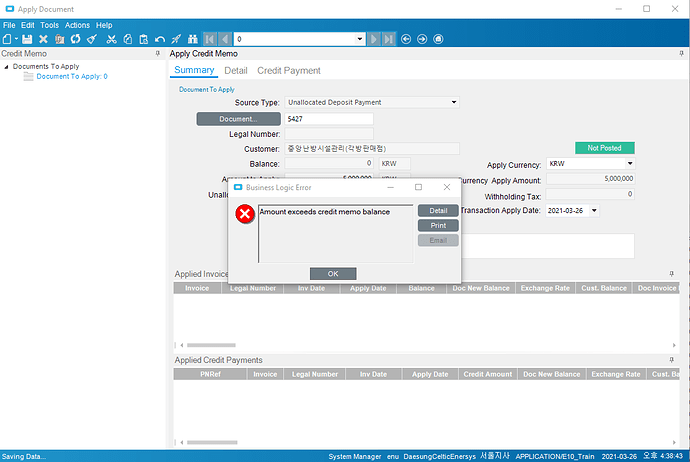Go to first record navigation icon

coord(210,39)
